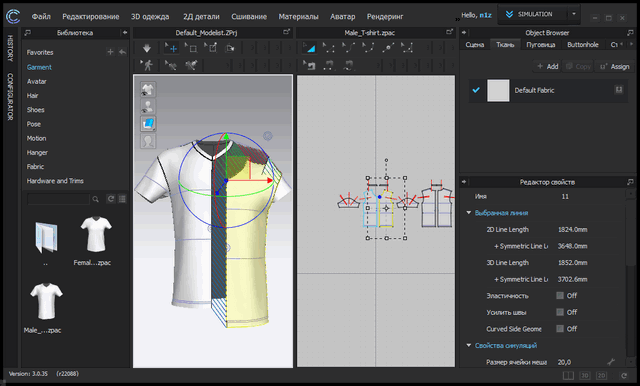Toggle the avatar display icon in 3D view
Screen dimensions: 640x386
(148, 106)
